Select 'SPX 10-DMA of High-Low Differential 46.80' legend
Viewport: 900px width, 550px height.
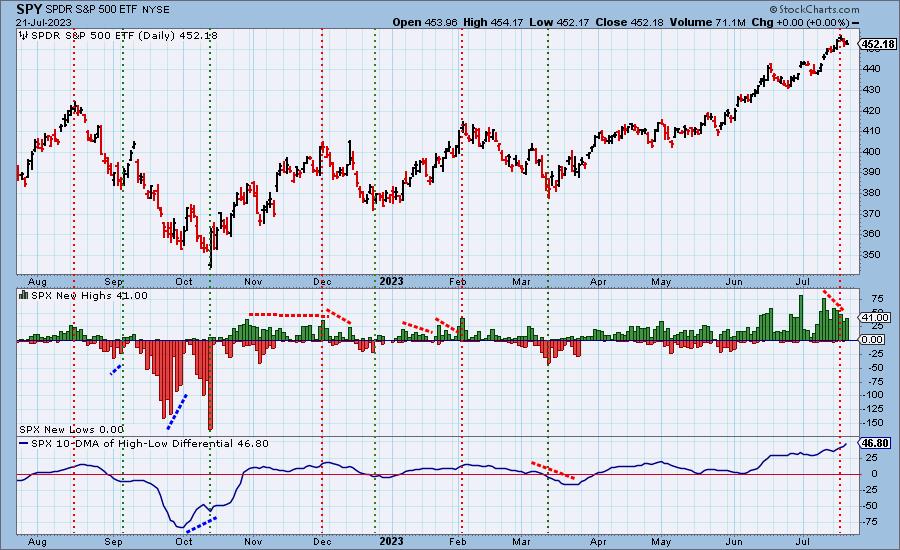click(150, 444)
